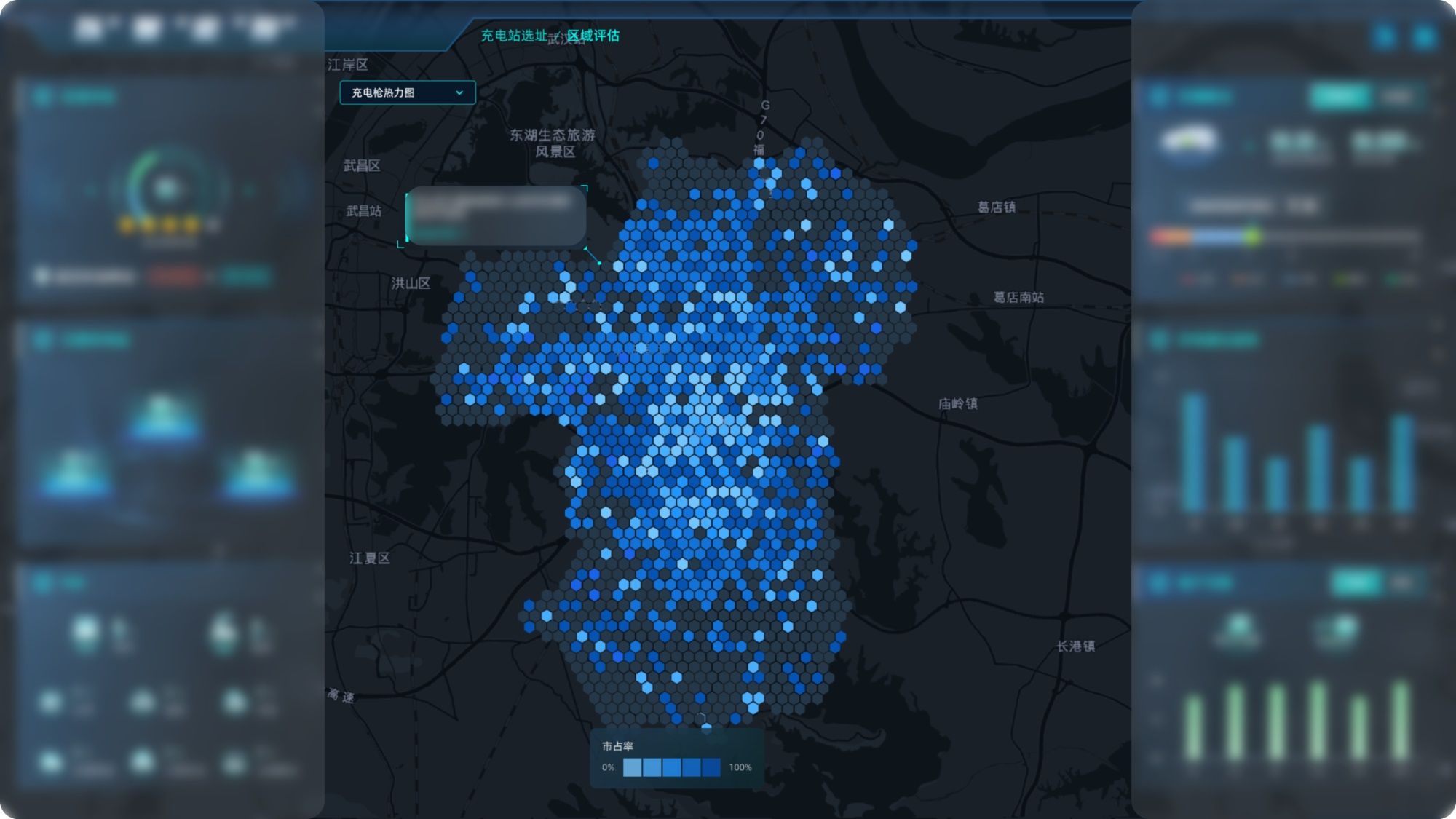
Task: Toggle the teal highlighted button in bottom-right panel
Action: (x=1356, y=582)
